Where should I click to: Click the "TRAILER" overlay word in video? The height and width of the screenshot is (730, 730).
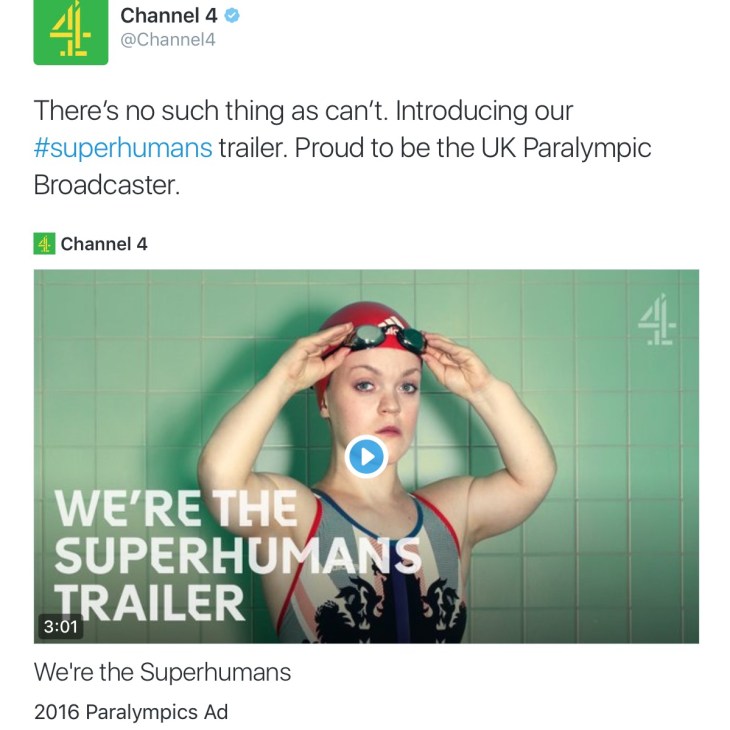coord(148,601)
